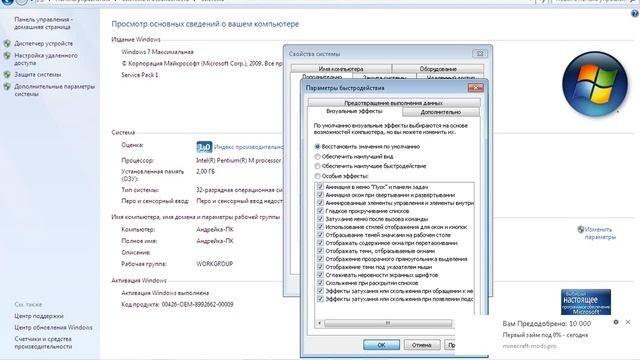
Task: Click the Windows logo orb image
Action: coord(595,84)
